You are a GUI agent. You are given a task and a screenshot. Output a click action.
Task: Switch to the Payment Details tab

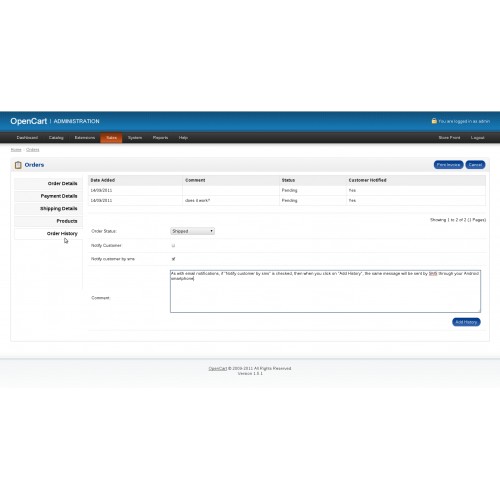point(48,196)
